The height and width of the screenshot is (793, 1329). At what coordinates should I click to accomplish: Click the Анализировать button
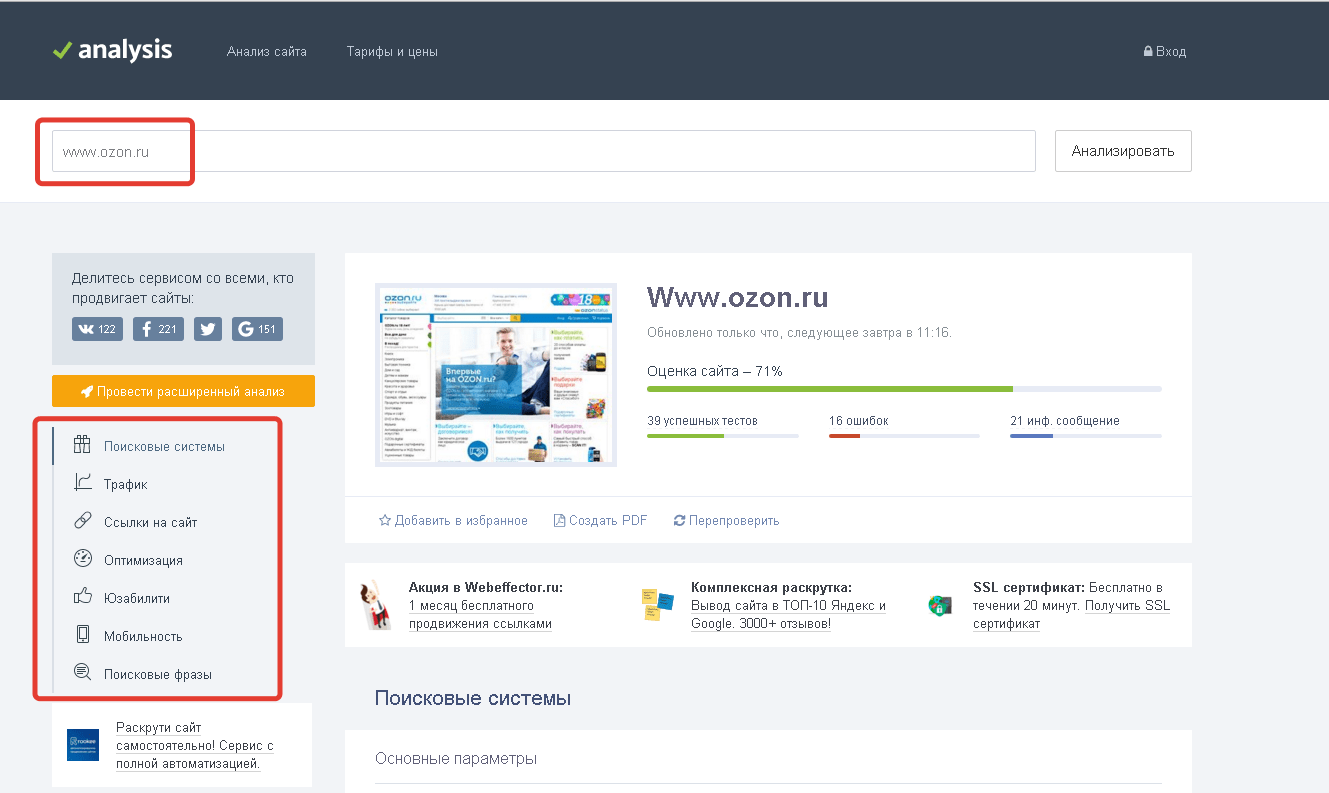1122,150
